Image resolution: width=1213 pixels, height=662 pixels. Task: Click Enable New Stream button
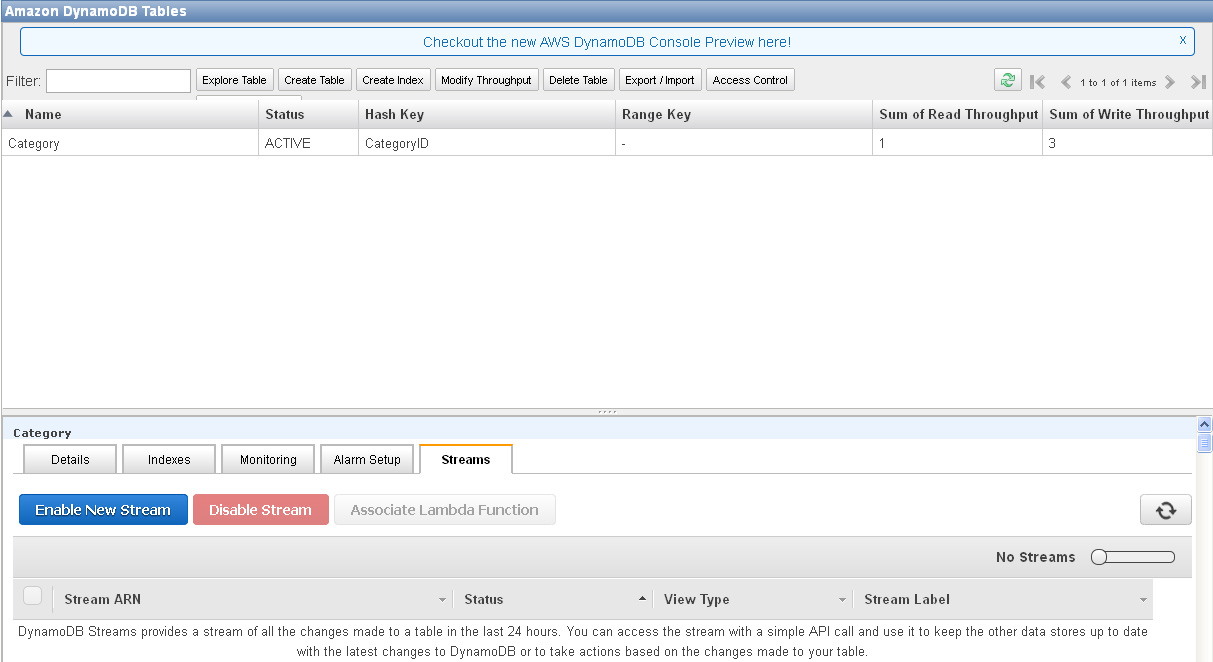[103, 510]
